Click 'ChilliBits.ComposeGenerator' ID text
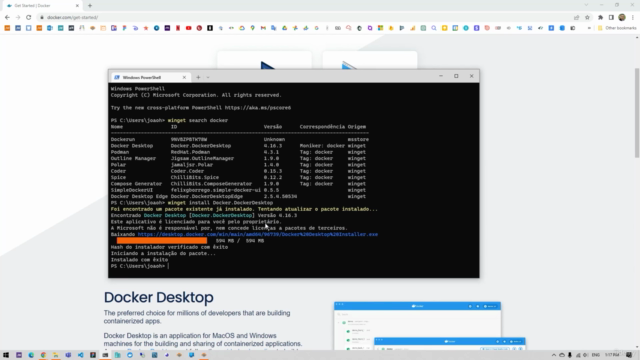This screenshot has height=360, width=640. pos(211,184)
